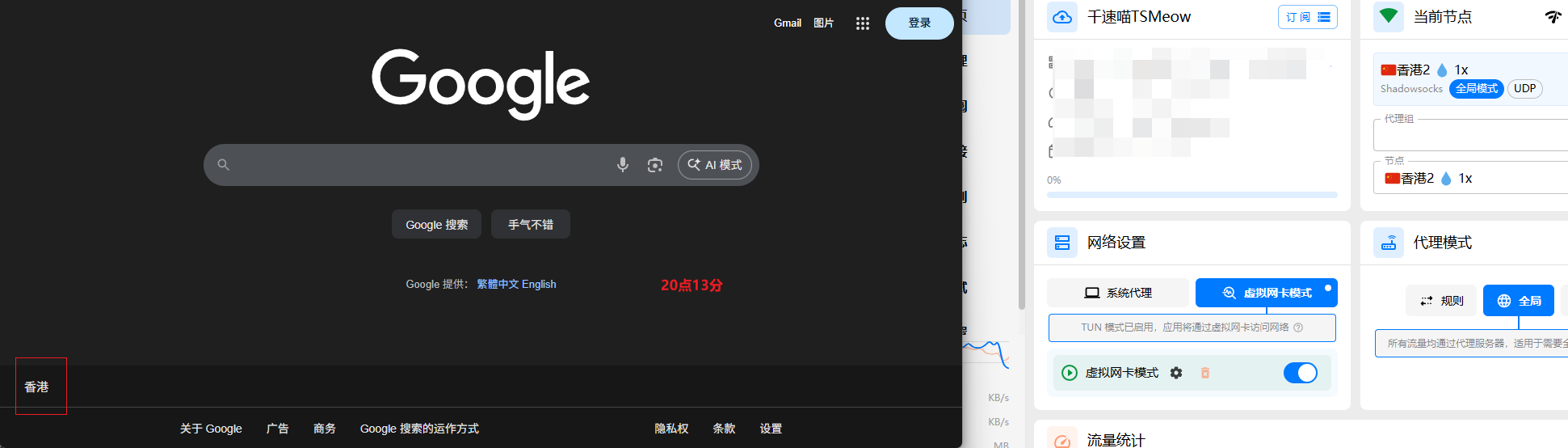Select the 全局 proxy mode tab
This screenshot has height=448, width=1568.
point(1518,301)
